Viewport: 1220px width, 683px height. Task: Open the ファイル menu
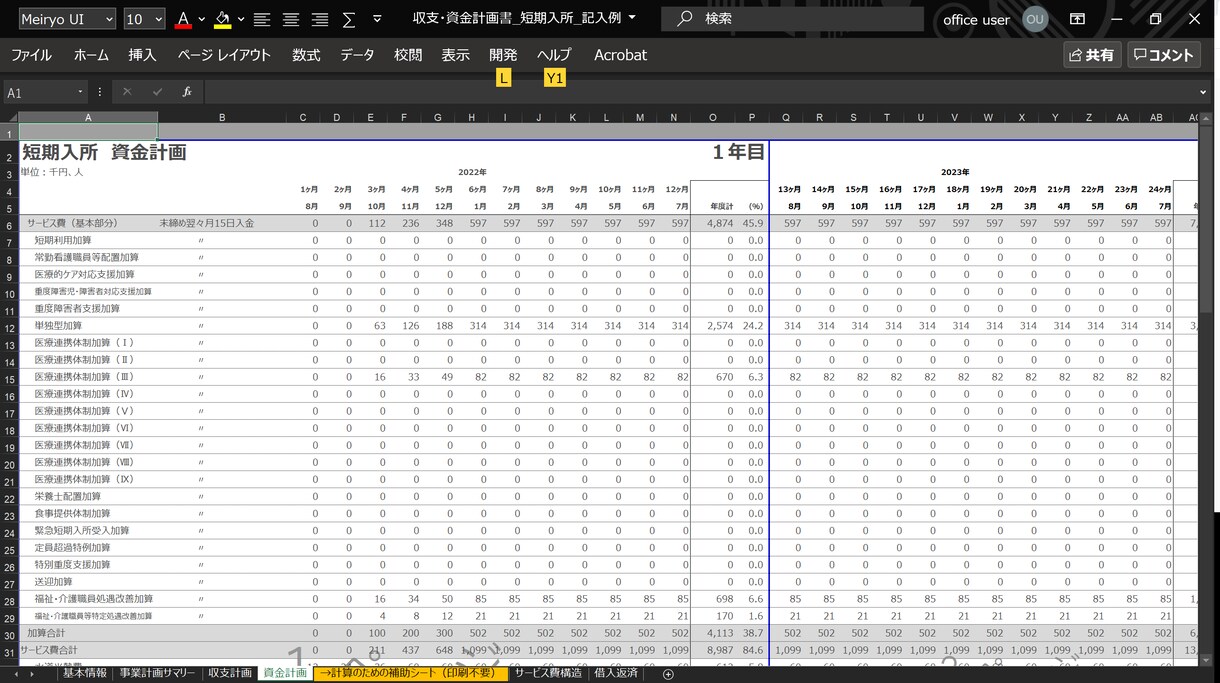coord(31,55)
